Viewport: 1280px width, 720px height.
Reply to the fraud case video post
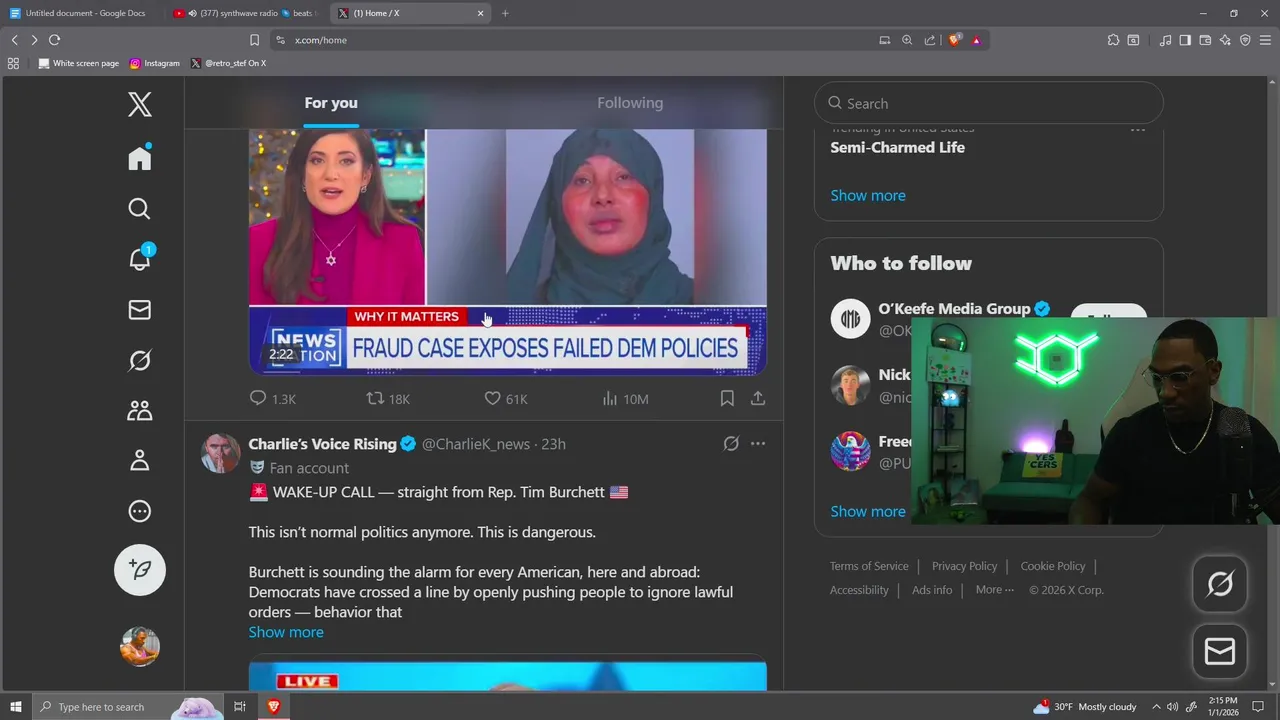272,398
